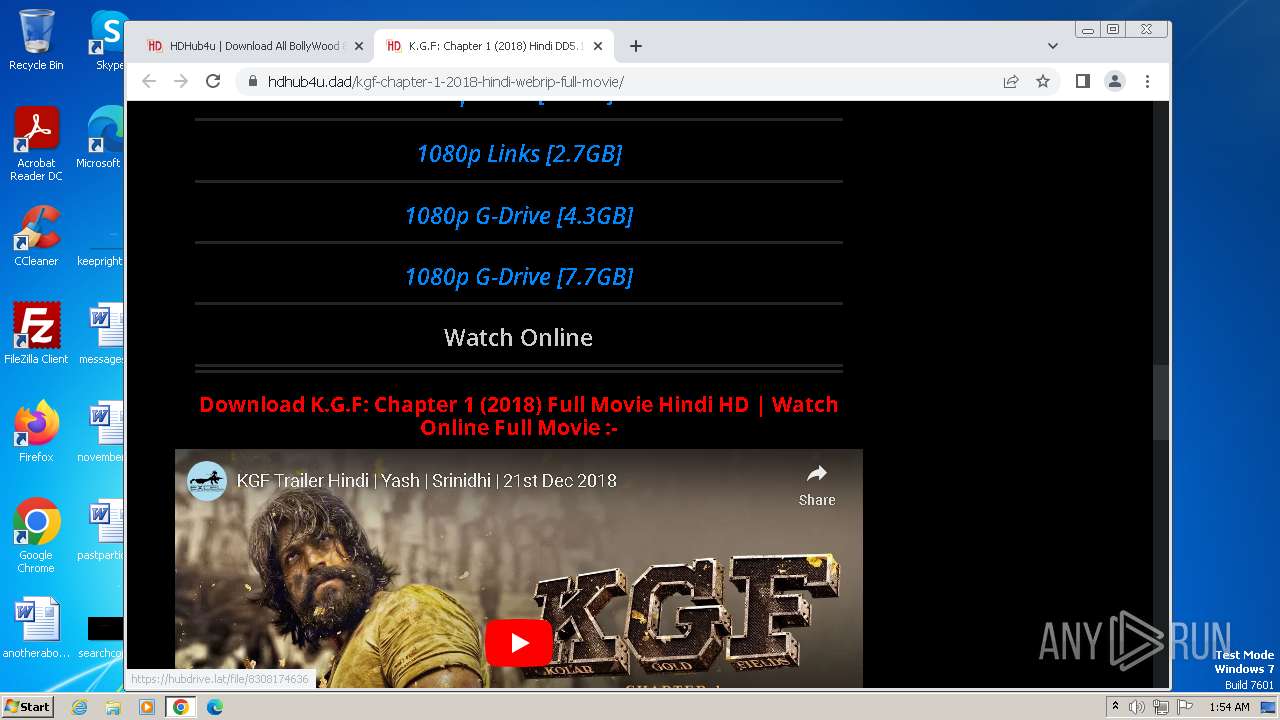Click Watch Online link
1280x720 pixels.
518,338
